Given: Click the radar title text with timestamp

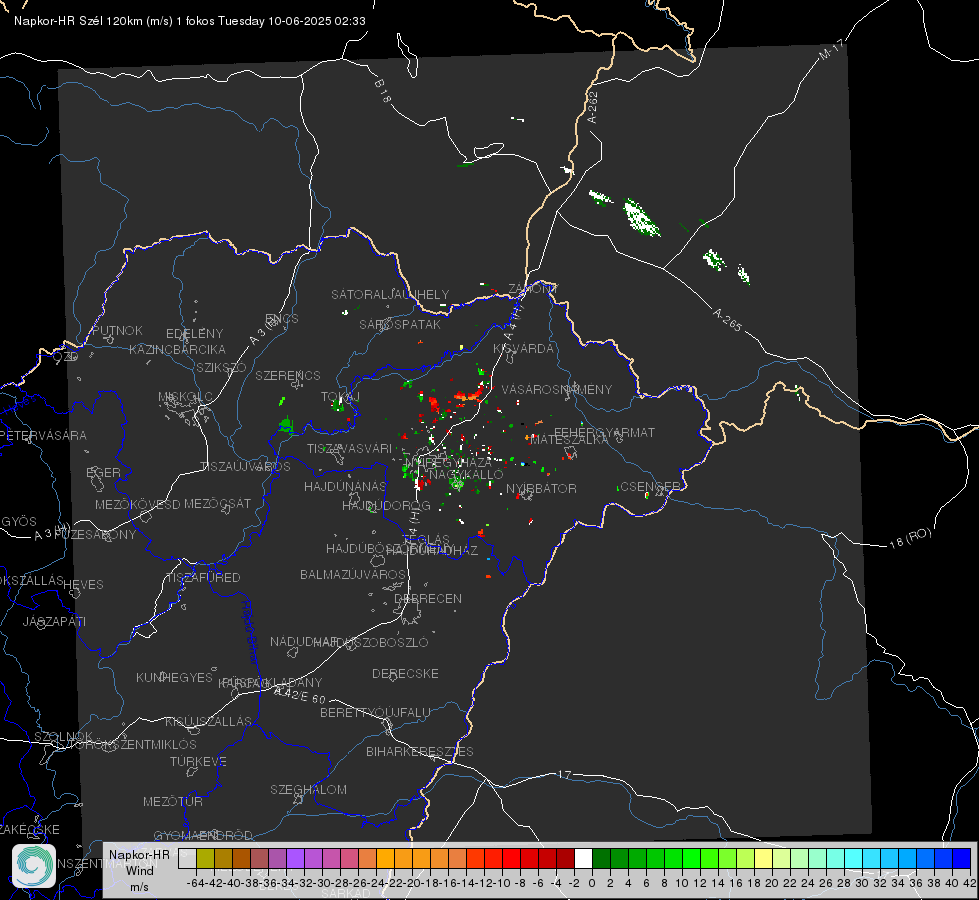Looking at the screenshot, I should [190, 21].
